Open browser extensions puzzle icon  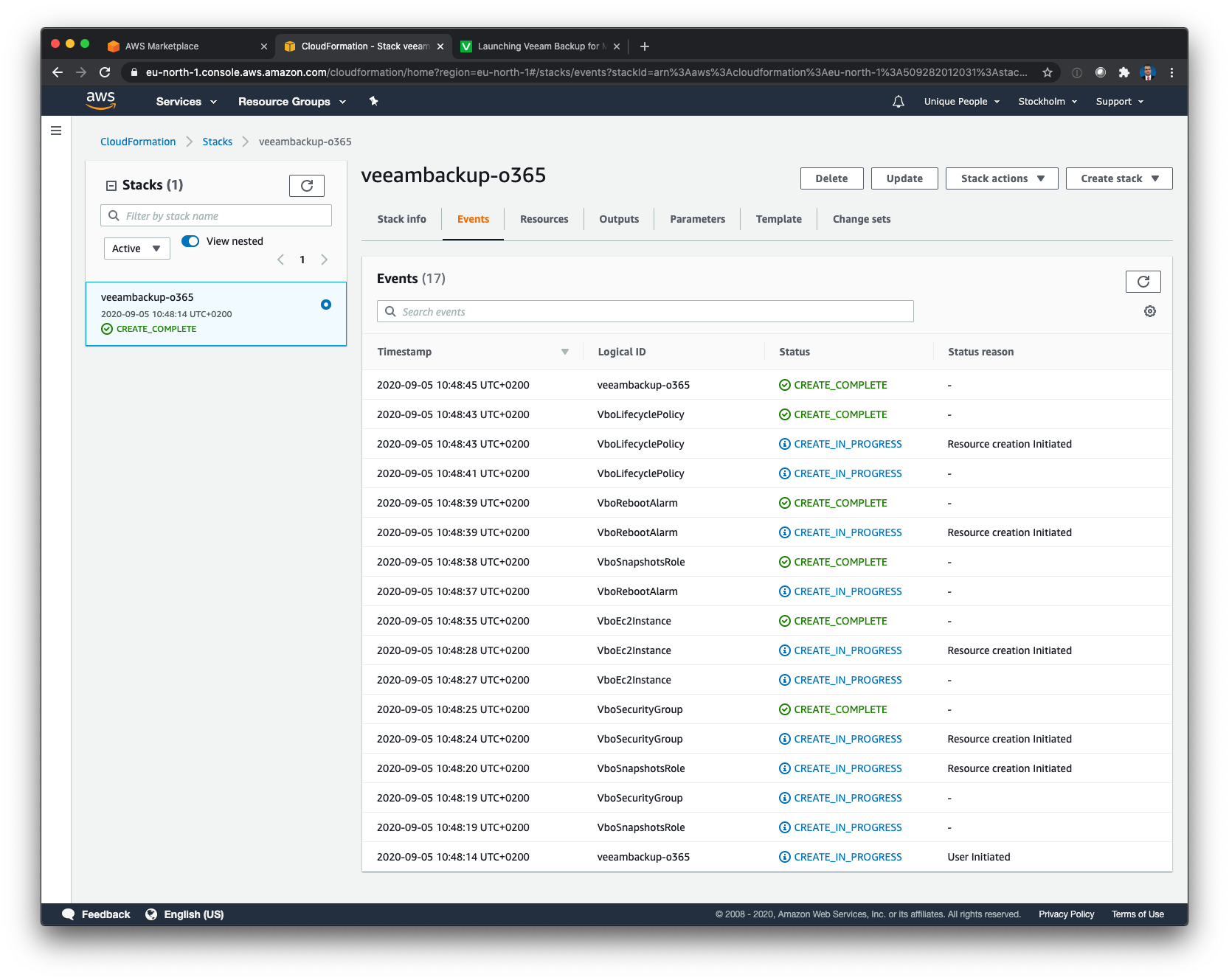[1124, 72]
